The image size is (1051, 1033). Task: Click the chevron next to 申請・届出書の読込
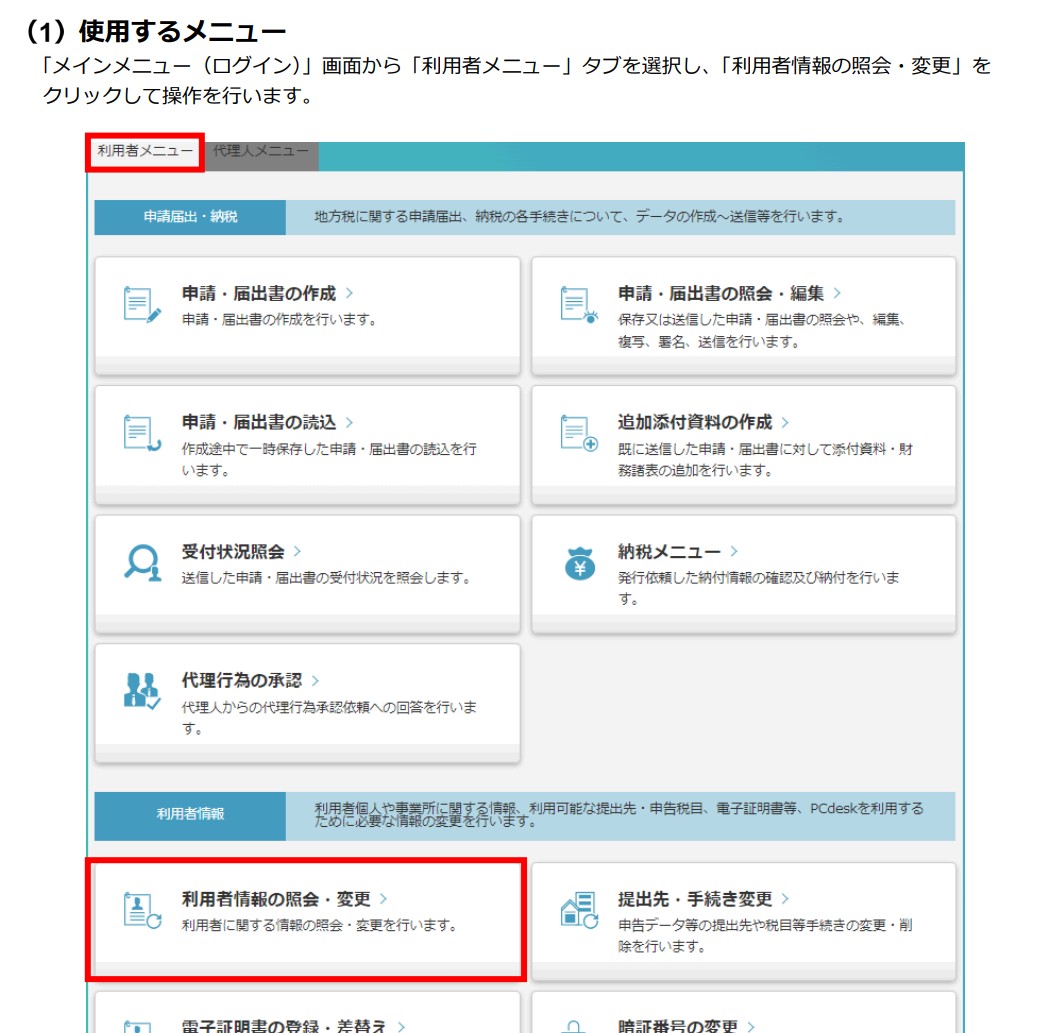[349, 423]
